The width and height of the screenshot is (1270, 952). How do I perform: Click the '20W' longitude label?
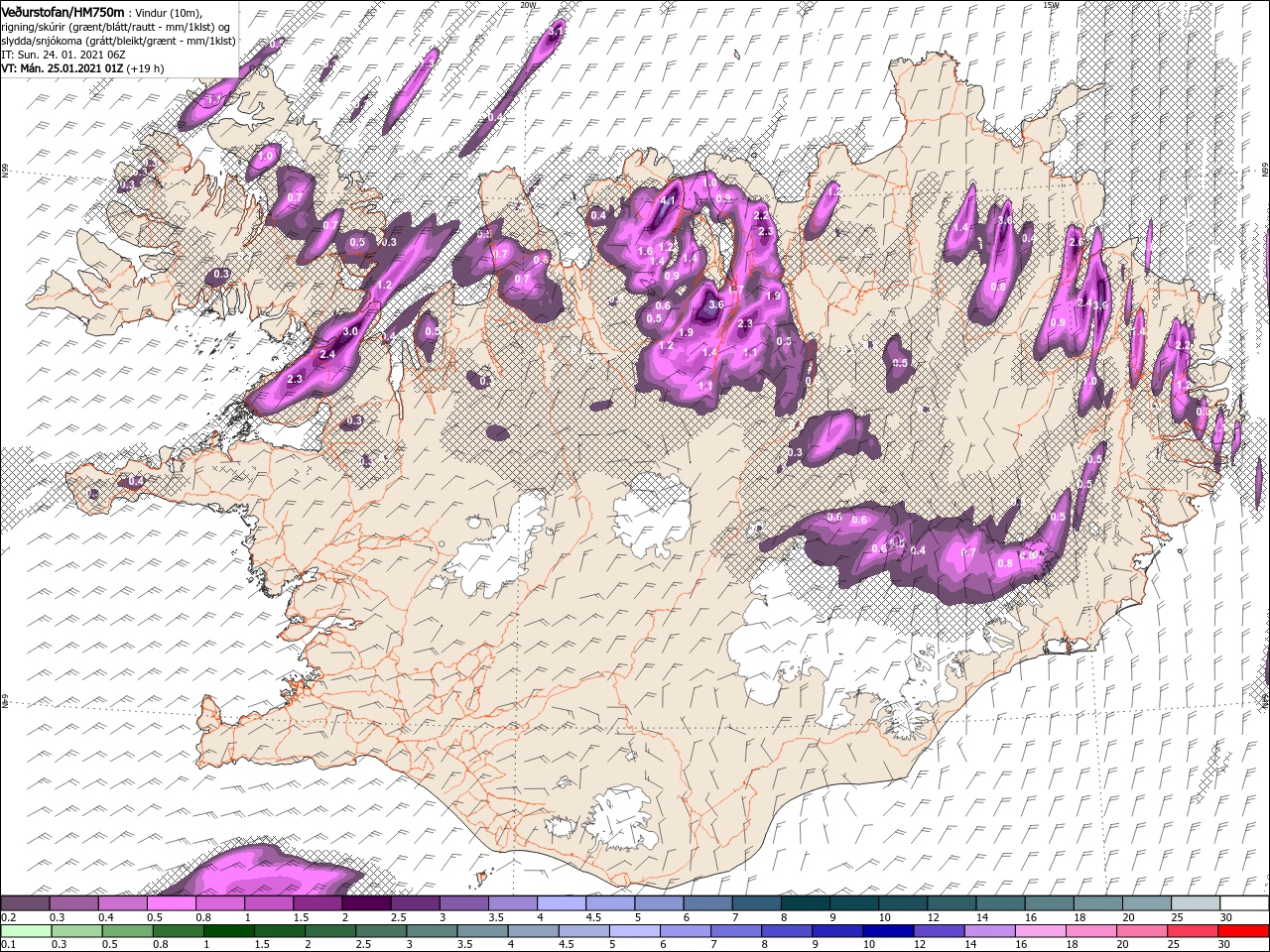(x=528, y=5)
